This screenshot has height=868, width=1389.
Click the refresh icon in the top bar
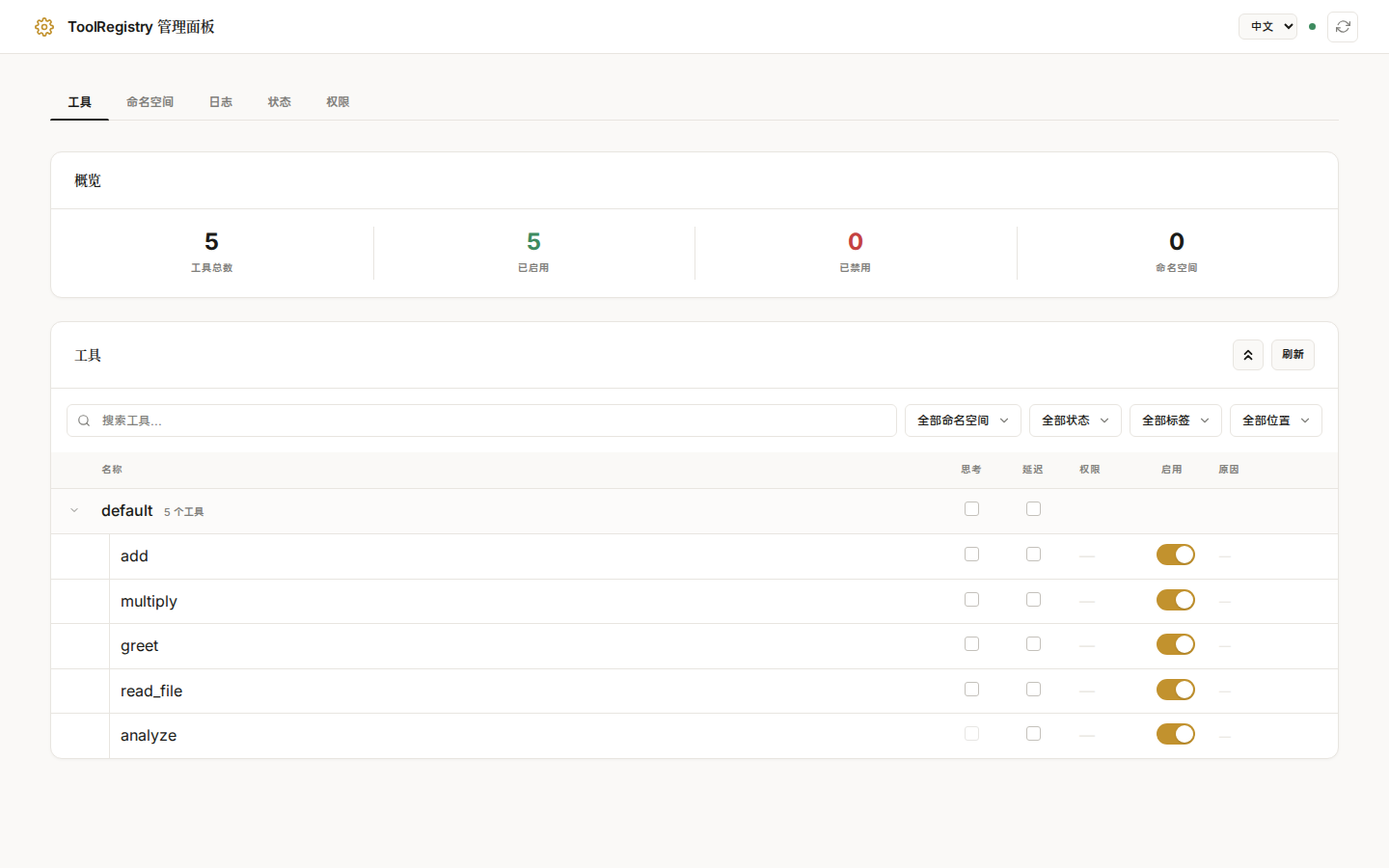pos(1343,27)
